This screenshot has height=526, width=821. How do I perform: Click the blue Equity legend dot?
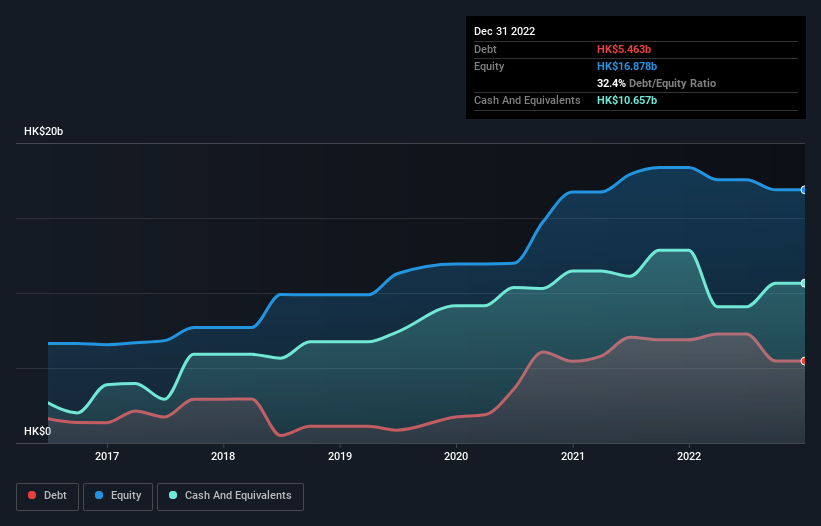tap(99, 495)
